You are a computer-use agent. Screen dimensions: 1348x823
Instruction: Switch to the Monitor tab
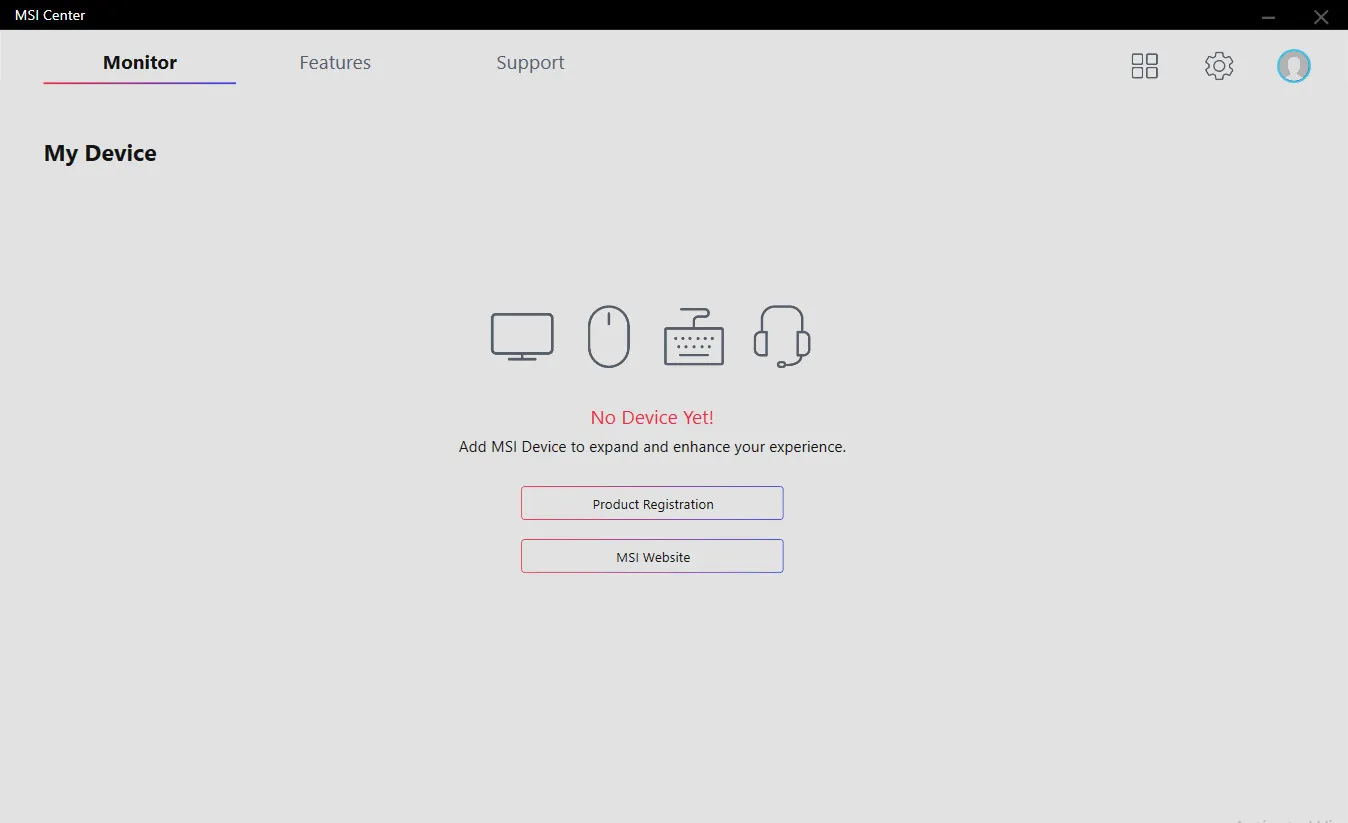coord(140,62)
